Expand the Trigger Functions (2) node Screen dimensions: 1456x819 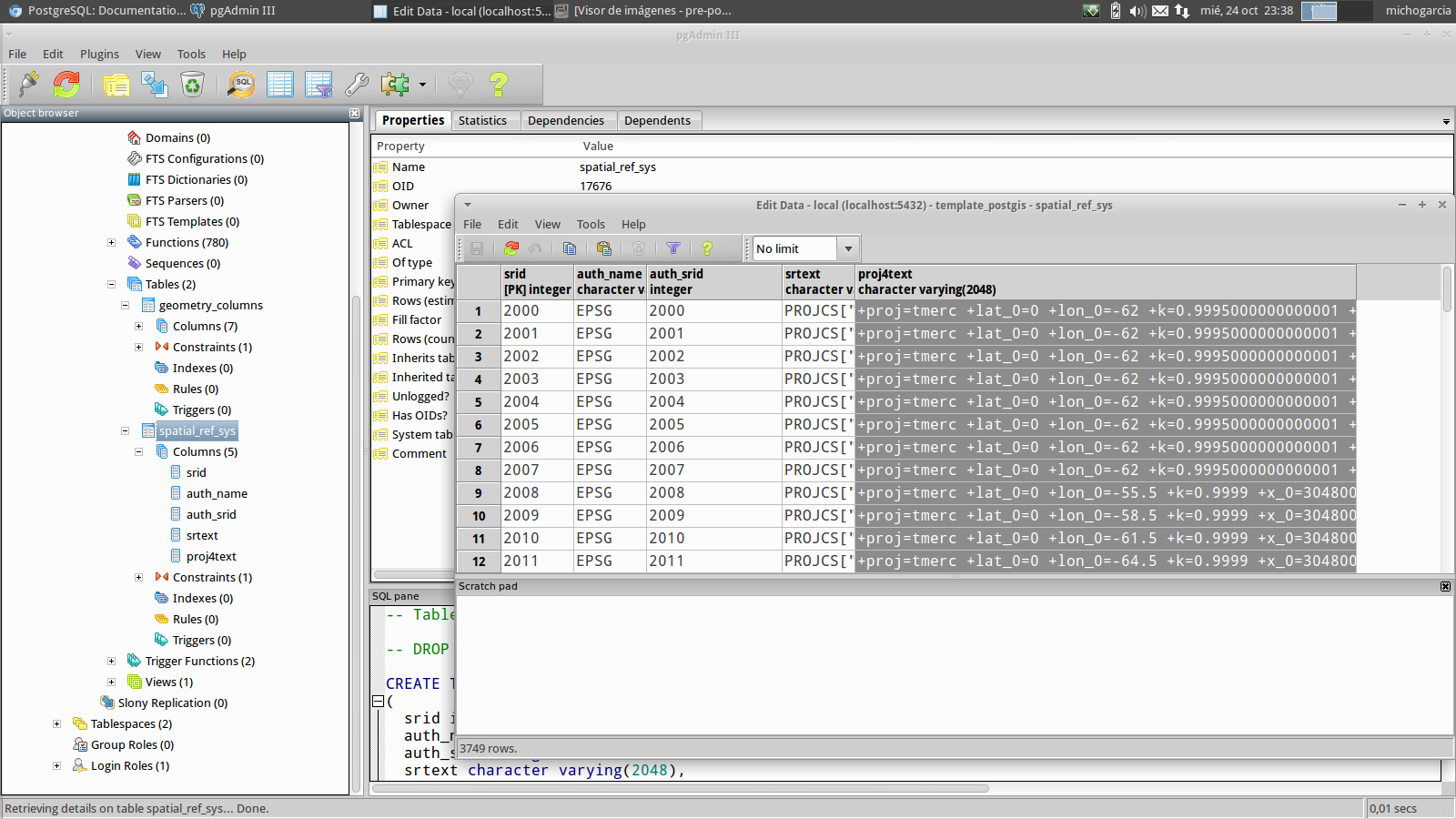pyautogui.click(x=111, y=662)
